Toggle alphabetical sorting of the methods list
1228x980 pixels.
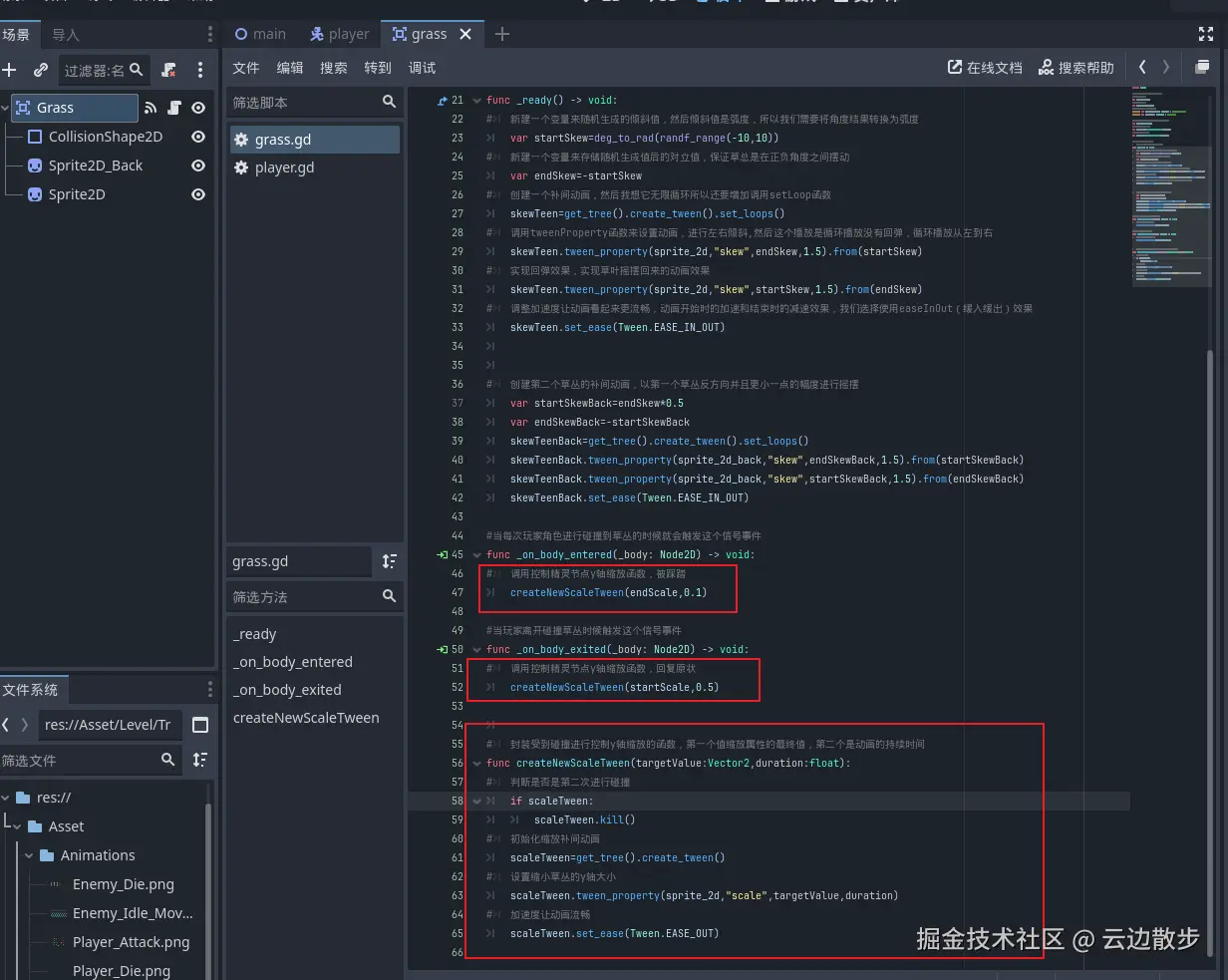[x=389, y=561]
